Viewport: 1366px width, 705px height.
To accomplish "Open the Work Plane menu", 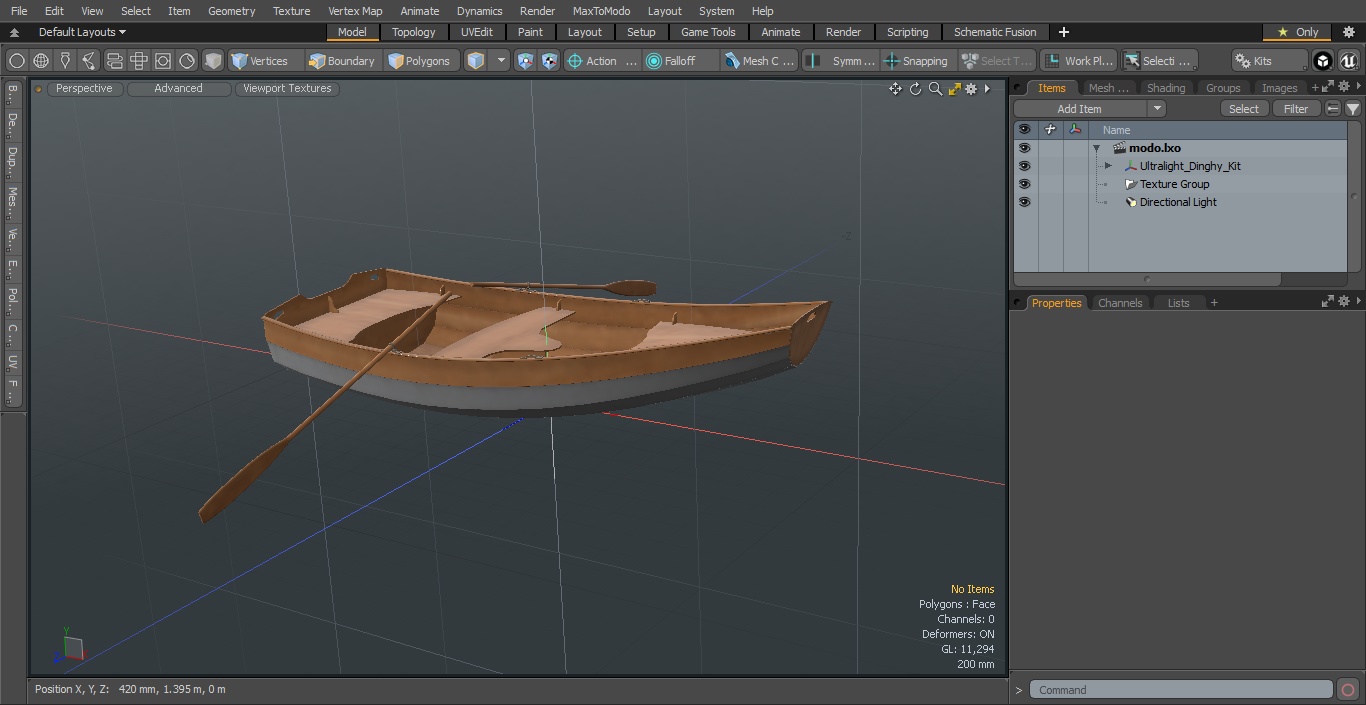I will [1077, 61].
